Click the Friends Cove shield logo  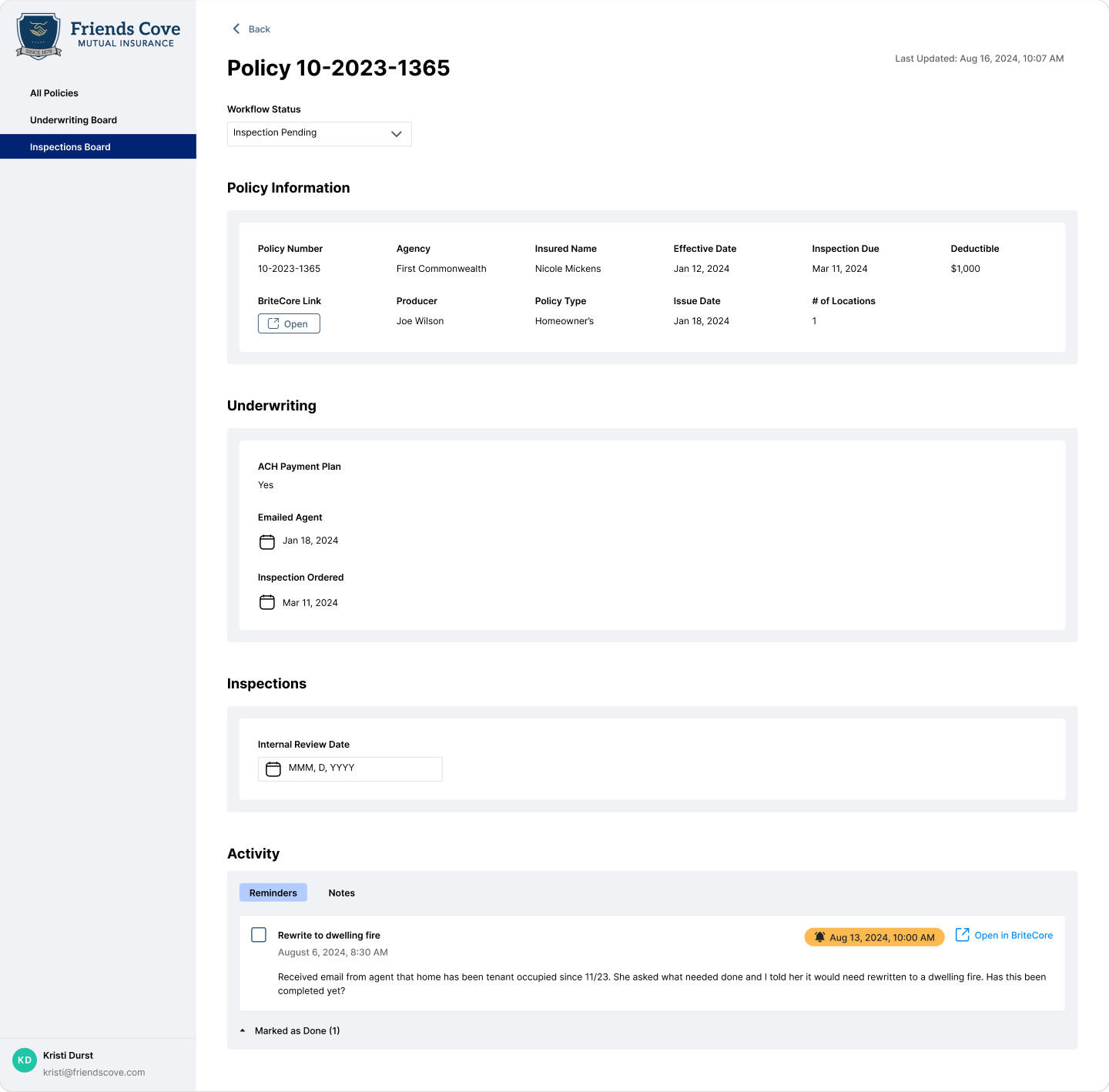coord(39,35)
